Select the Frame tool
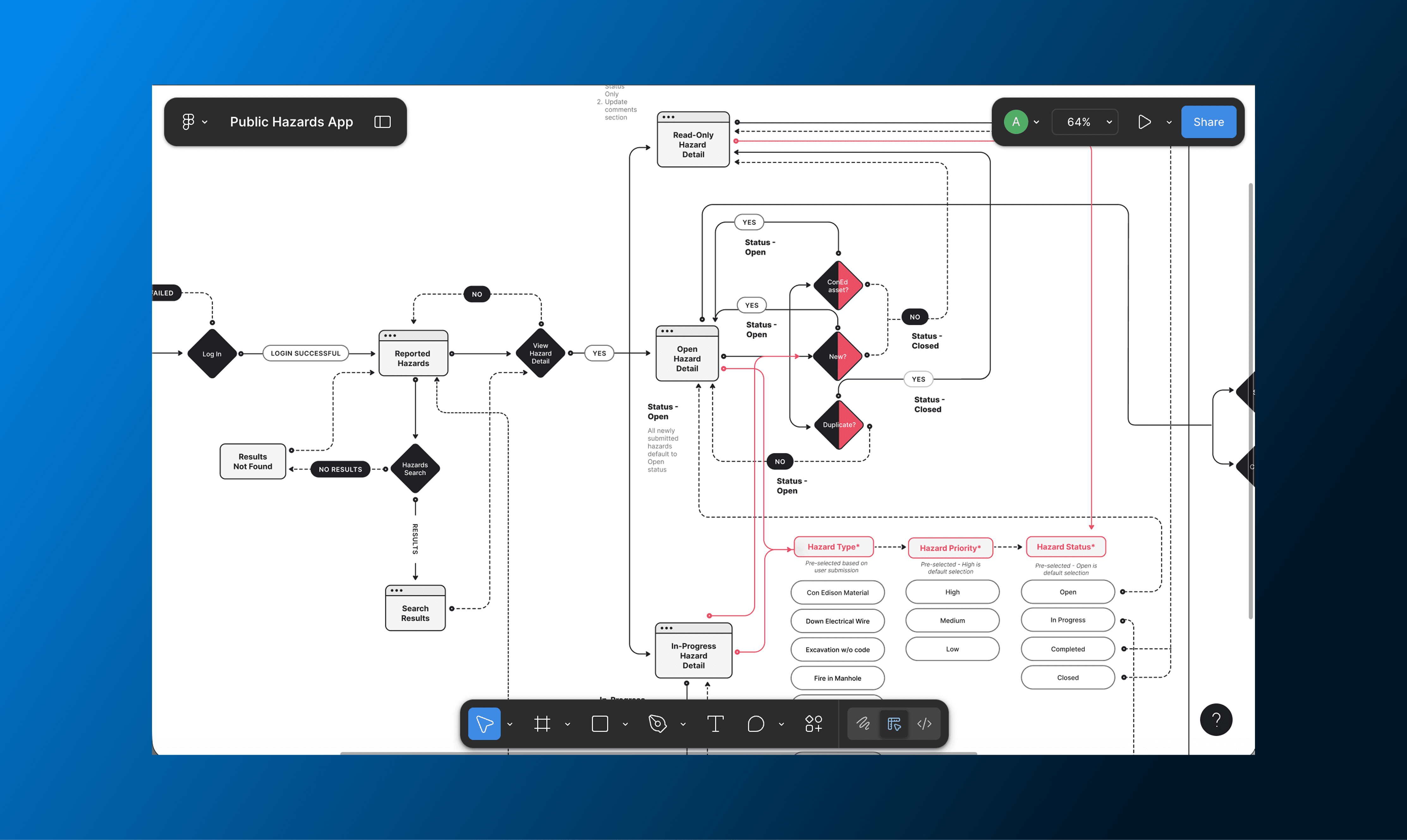The image size is (1407, 840). pos(542,723)
